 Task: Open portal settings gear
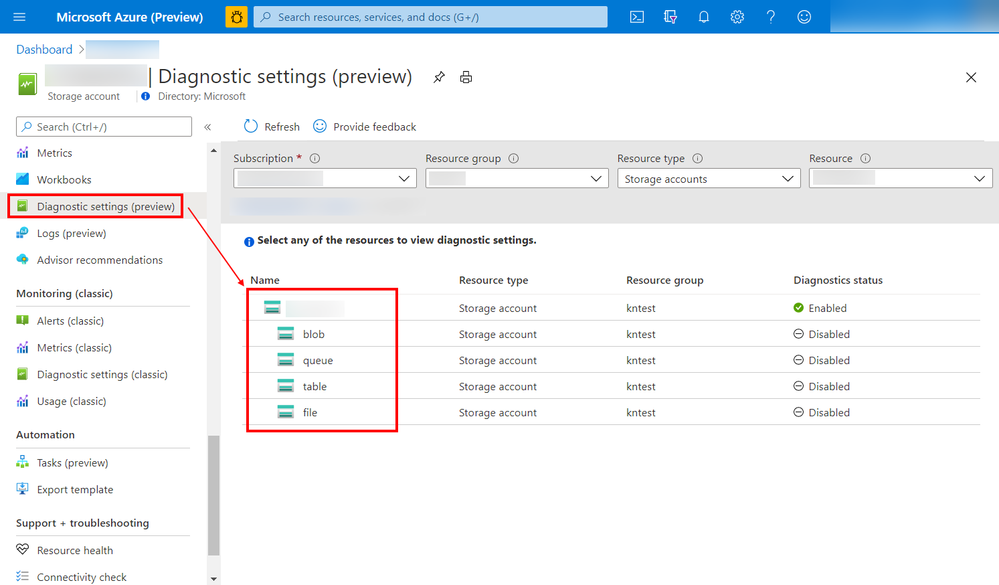point(737,17)
